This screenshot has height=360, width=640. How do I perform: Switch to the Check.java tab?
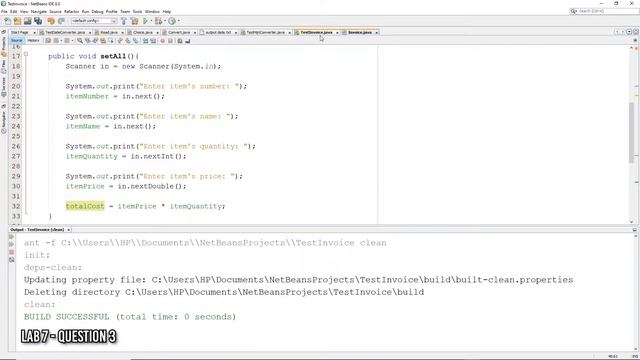143,32
